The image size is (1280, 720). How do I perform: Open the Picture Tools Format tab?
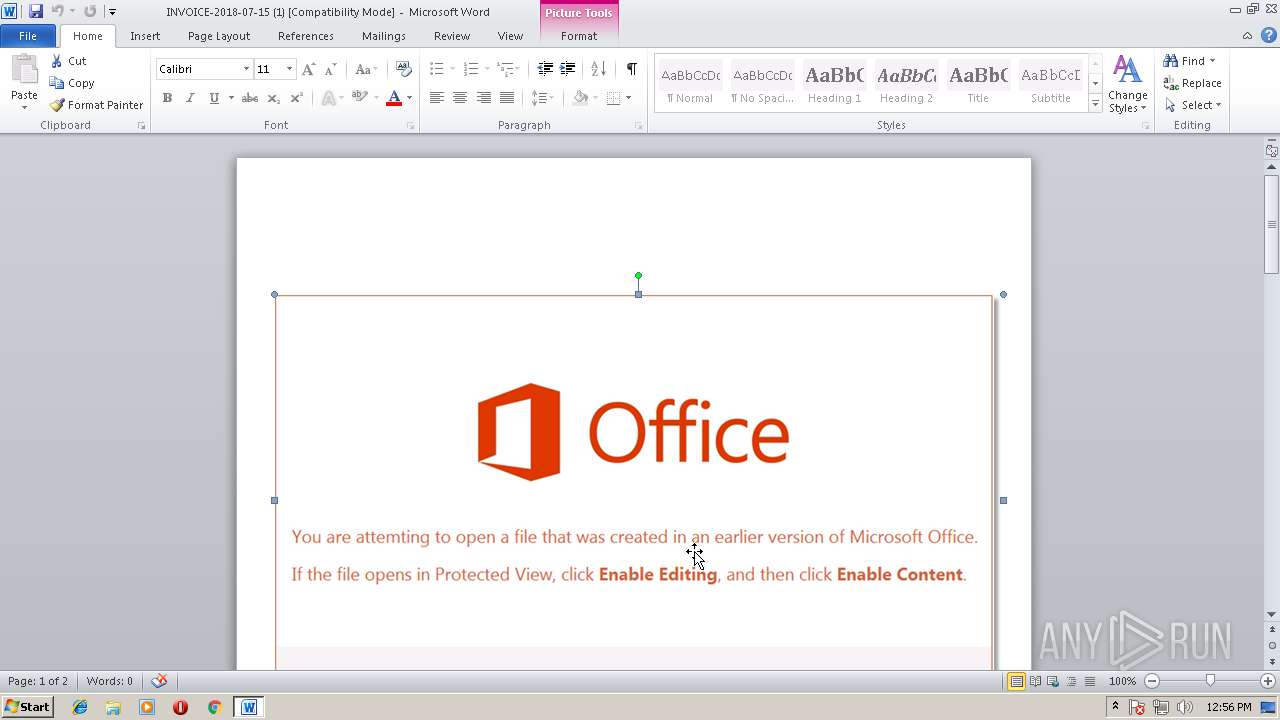point(579,36)
